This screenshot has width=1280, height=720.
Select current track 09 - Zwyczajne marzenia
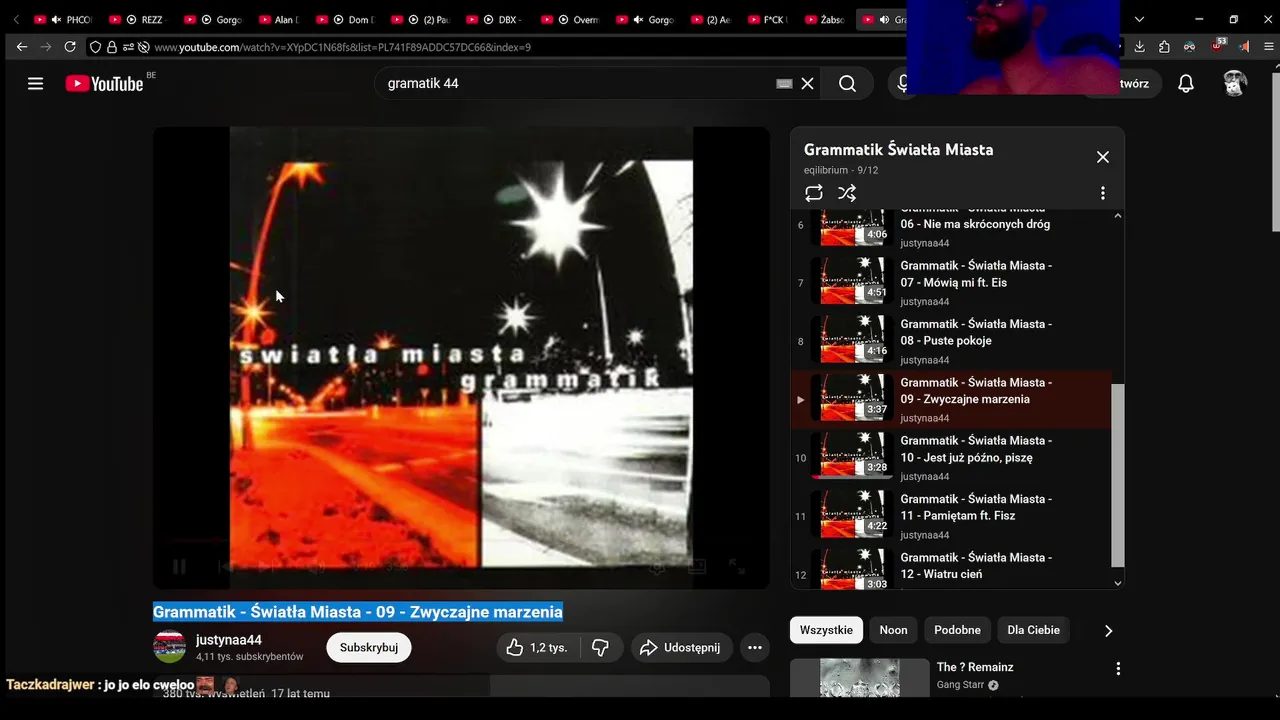coord(951,400)
